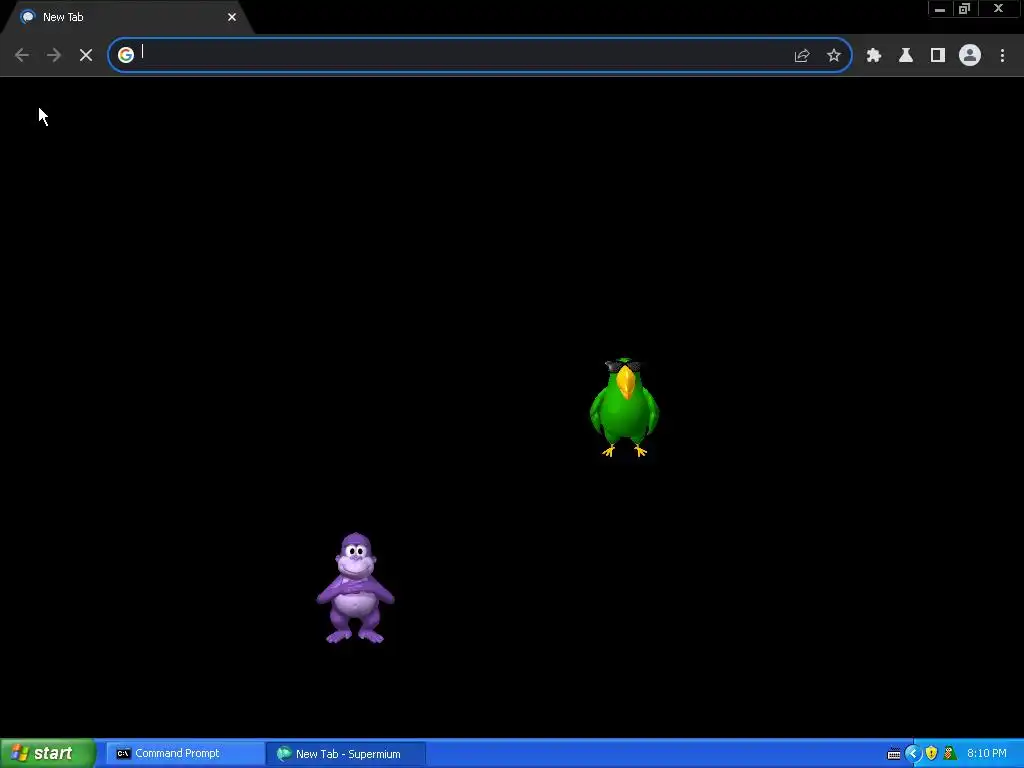Click the parrot agent tray icon
The height and width of the screenshot is (768, 1024).
(x=950, y=754)
